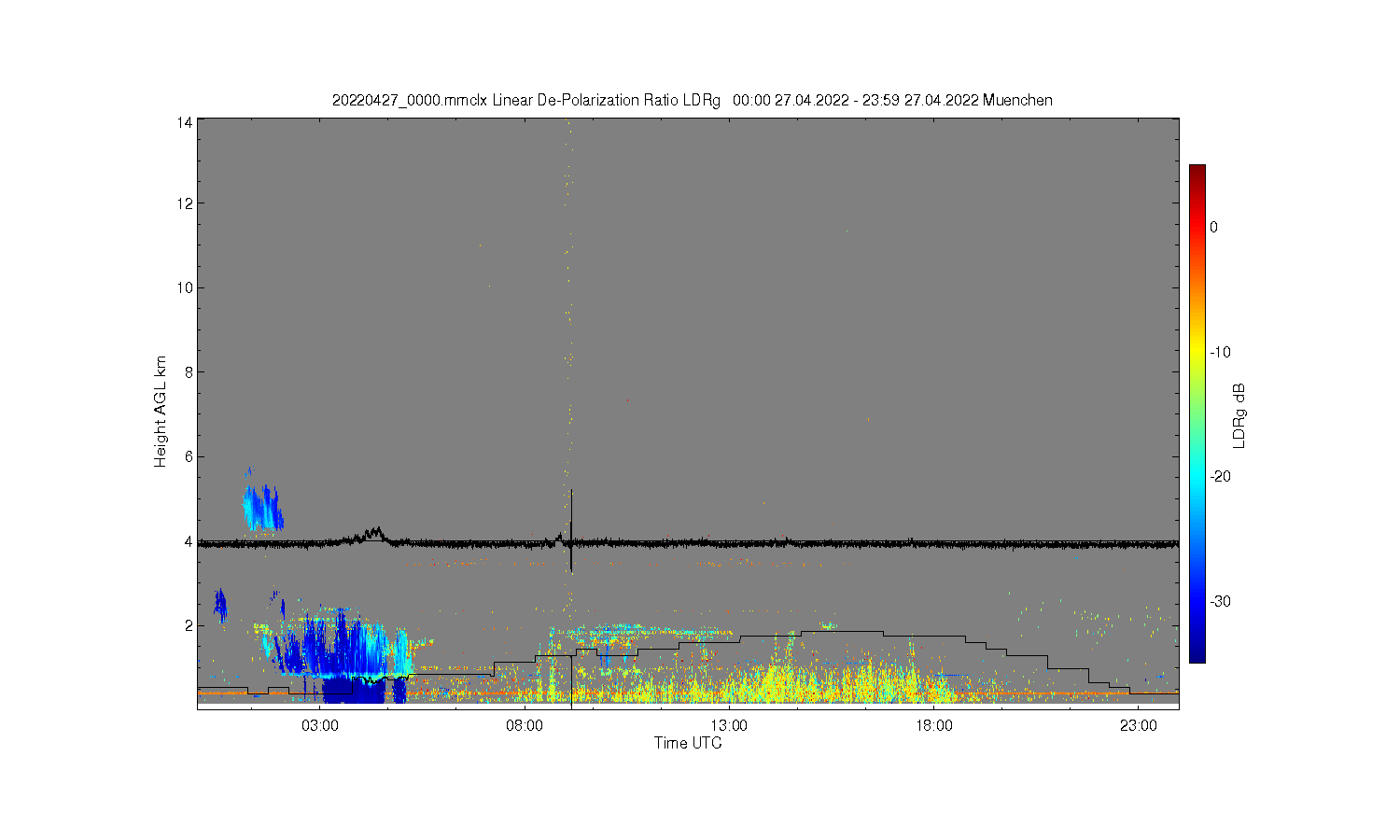
Task: Click the height tick label 10
Action: click(x=185, y=287)
